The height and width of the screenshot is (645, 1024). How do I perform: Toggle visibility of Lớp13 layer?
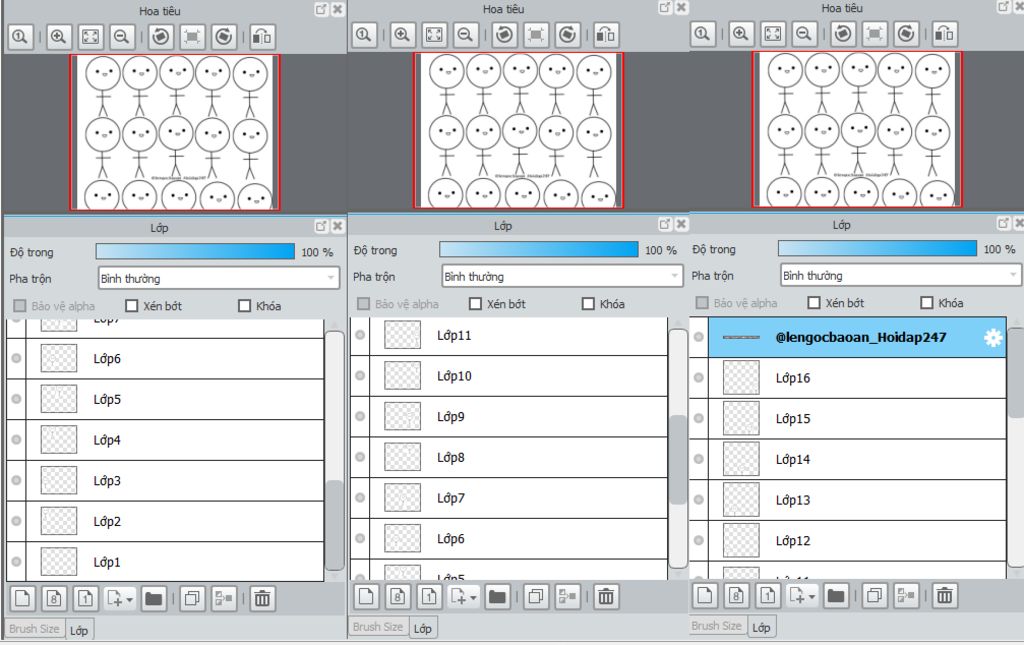[699, 499]
